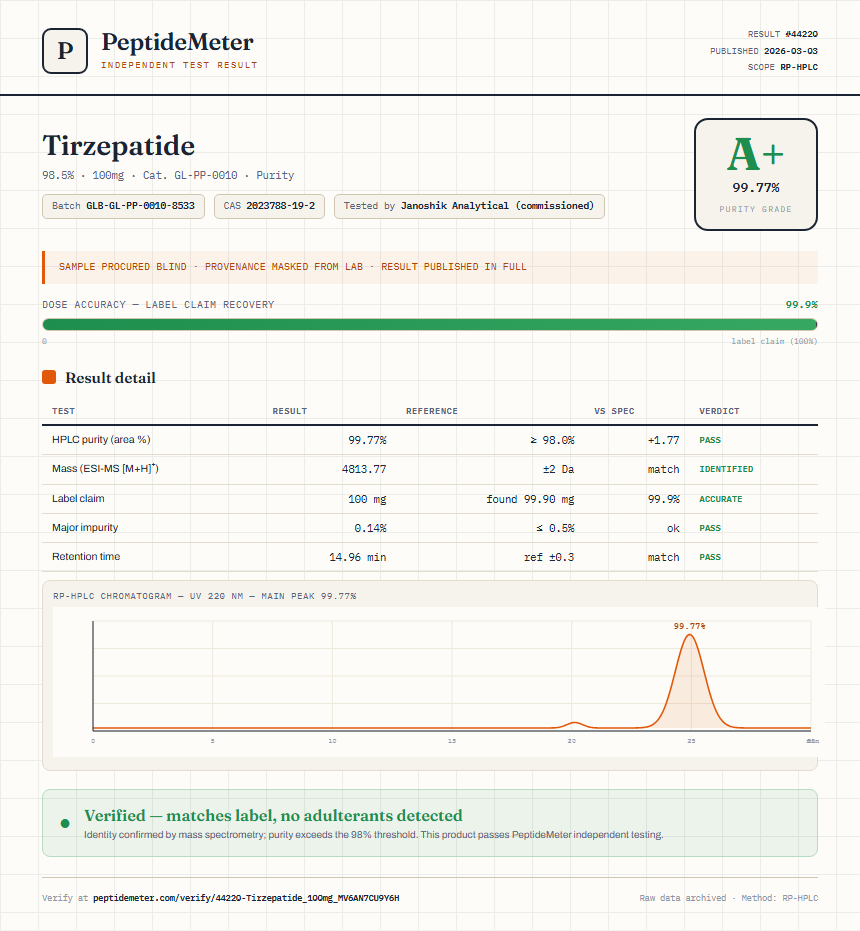Click the IDENTIFIED verdict label
The image size is (860, 931).
click(726, 469)
